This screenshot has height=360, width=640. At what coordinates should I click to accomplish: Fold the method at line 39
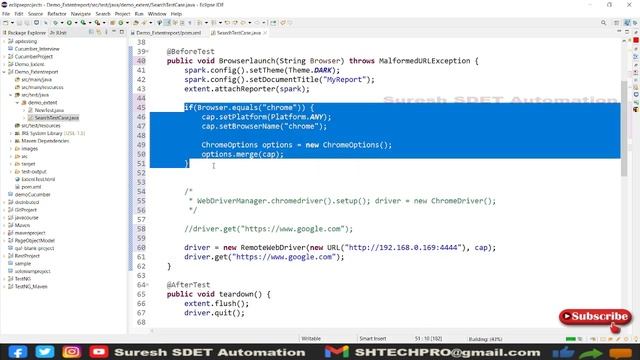(147, 52)
